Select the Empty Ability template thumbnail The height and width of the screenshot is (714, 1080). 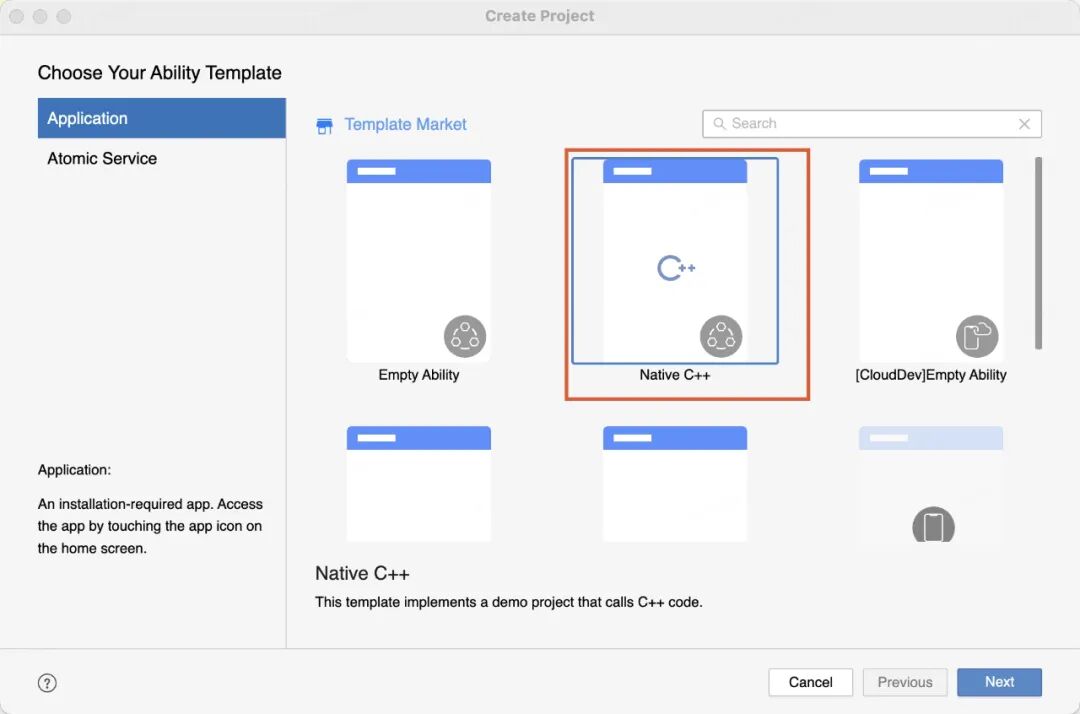click(x=419, y=260)
